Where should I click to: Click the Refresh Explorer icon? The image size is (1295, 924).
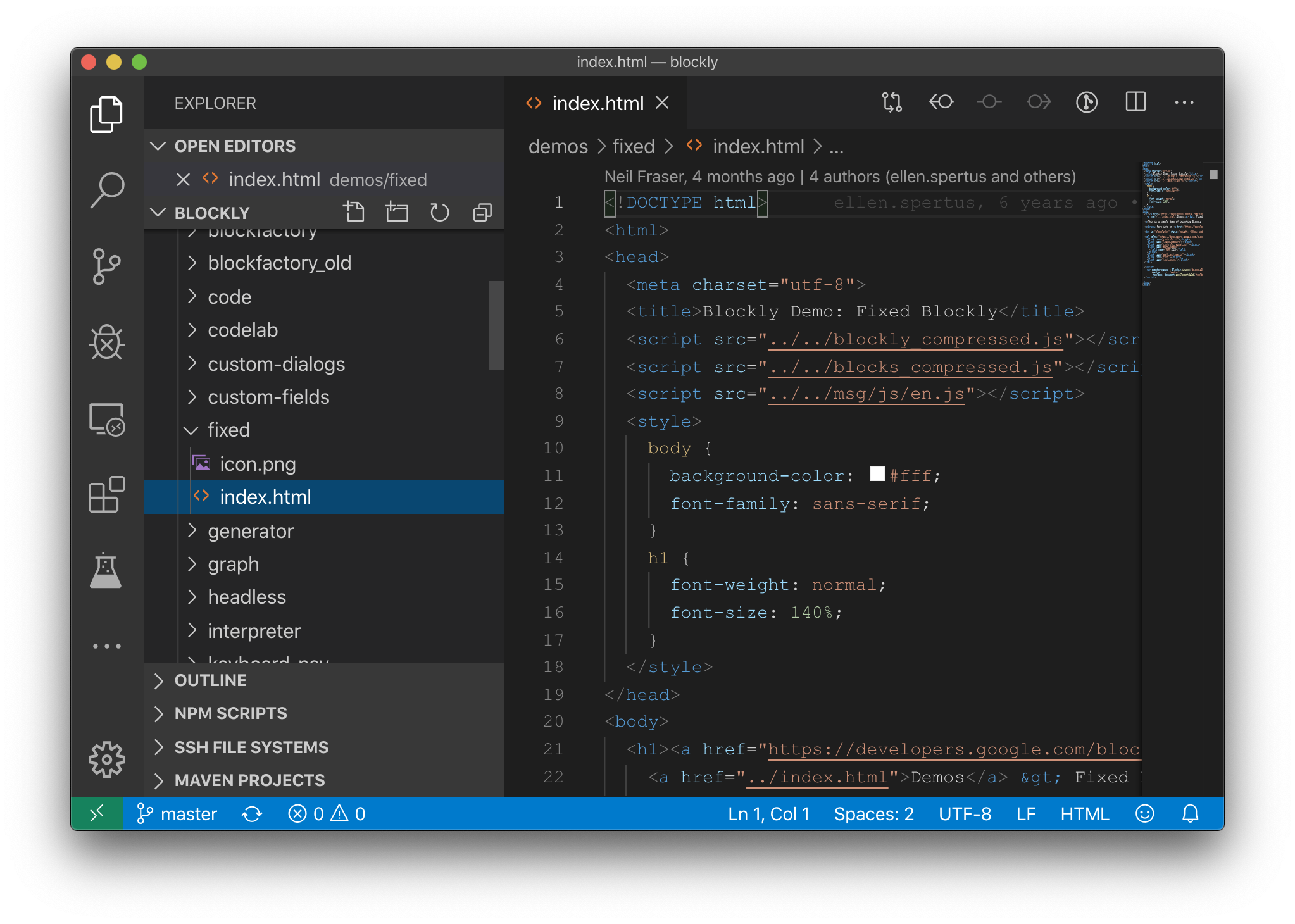[440, 212]
